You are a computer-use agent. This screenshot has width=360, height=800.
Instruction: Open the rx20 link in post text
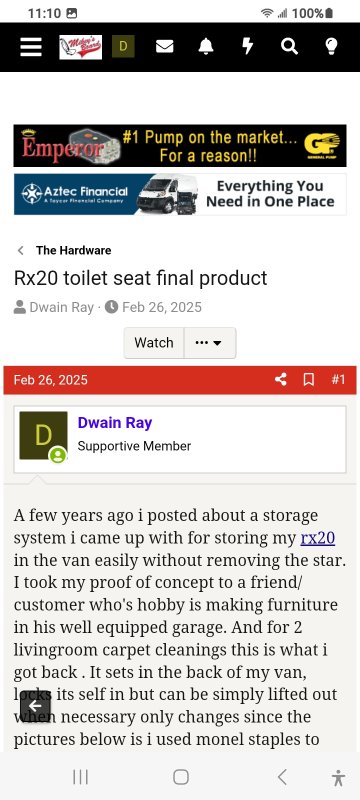point(318,538)
